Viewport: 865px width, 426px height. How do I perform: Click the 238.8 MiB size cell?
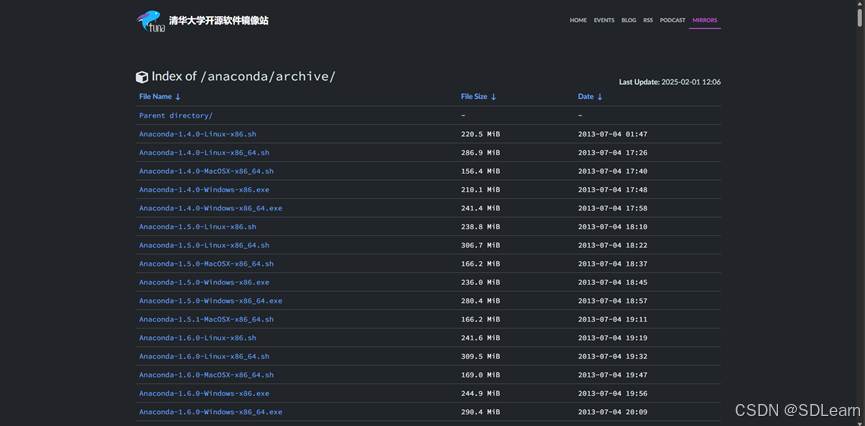[480, 227]
